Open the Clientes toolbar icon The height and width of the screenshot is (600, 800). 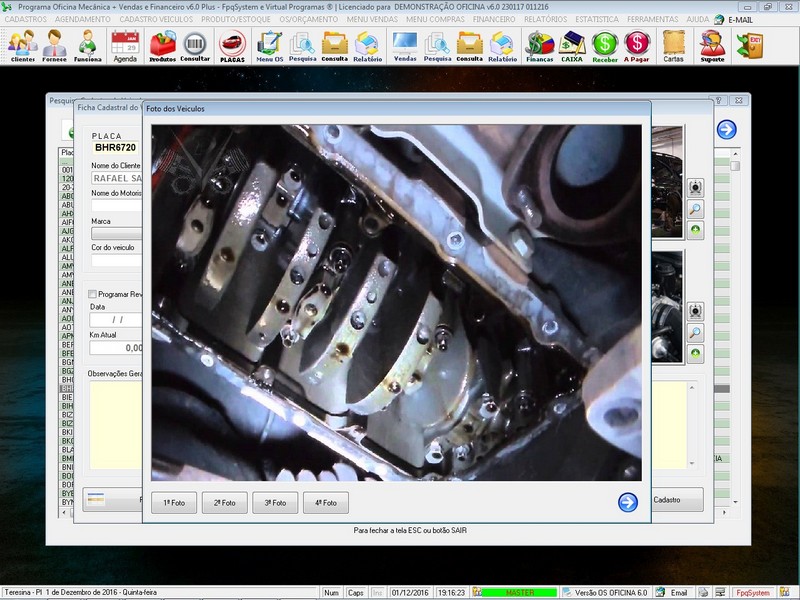pos(22,45)
